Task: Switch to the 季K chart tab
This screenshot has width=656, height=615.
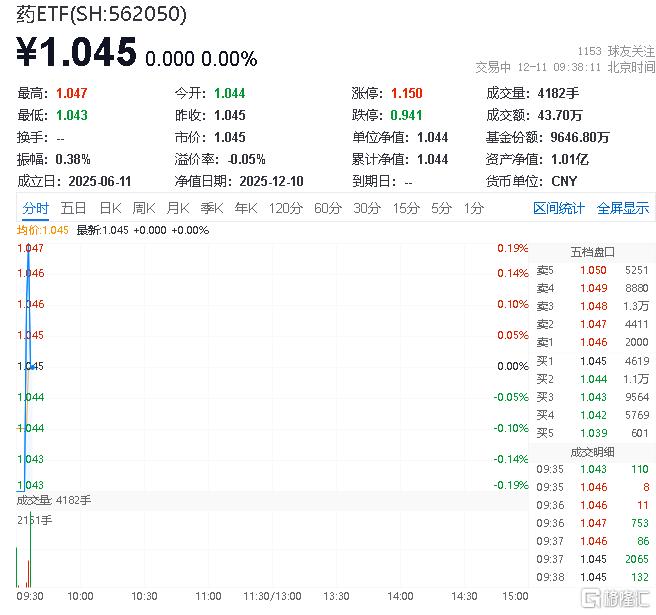Action: (212, 208)
